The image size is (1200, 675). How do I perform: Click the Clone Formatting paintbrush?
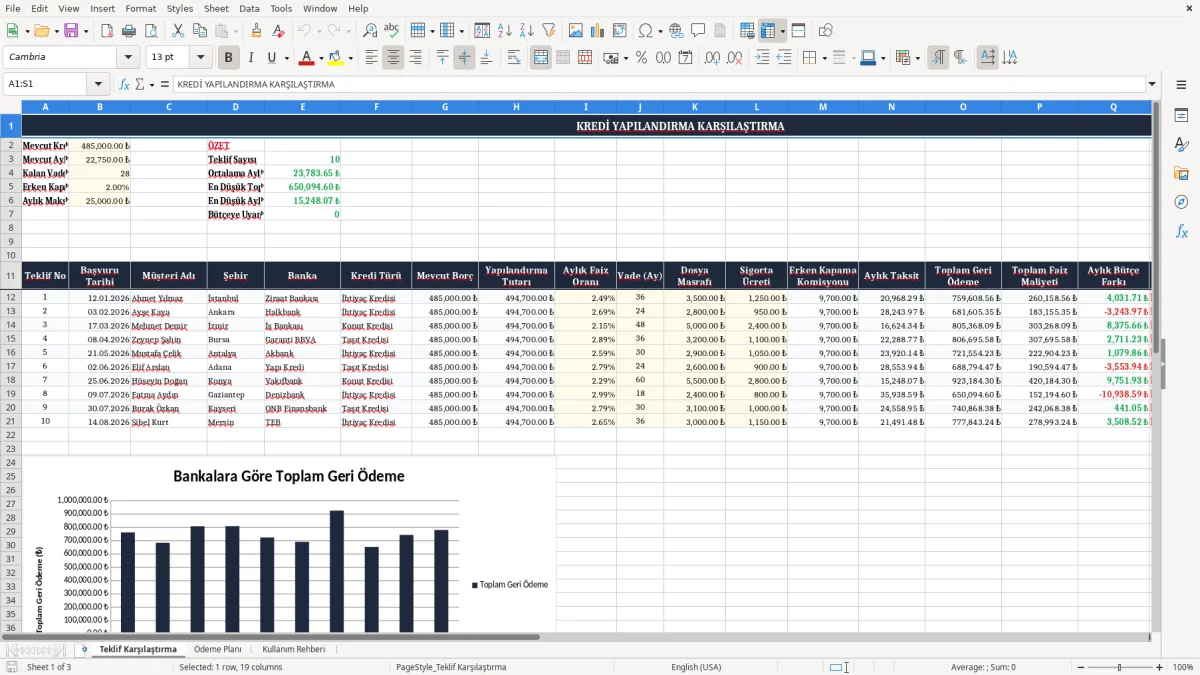(x=256, y=31)
